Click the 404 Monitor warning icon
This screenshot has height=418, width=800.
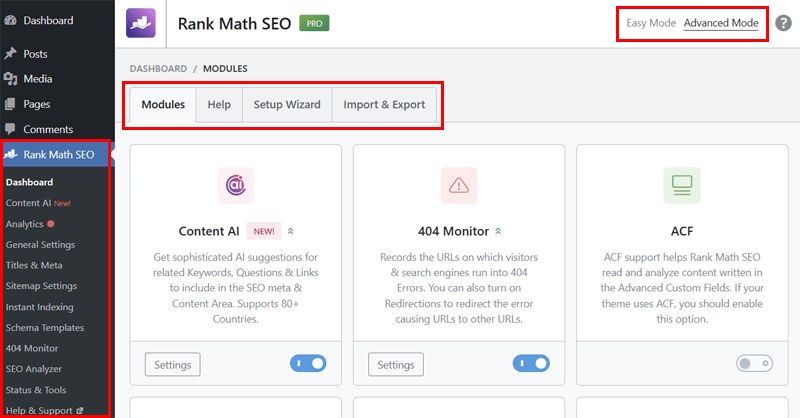[459, 185]
